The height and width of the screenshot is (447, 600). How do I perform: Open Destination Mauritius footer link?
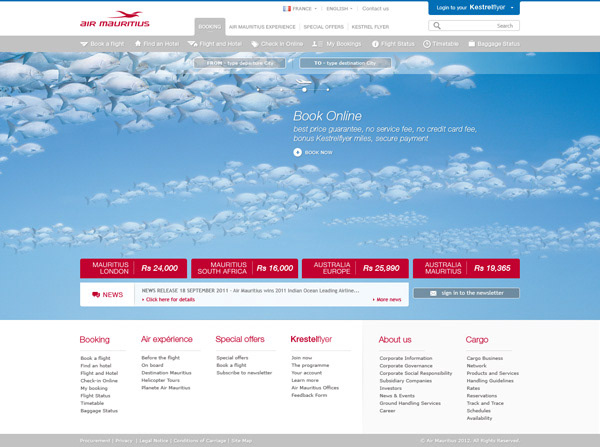coord(166,373)
